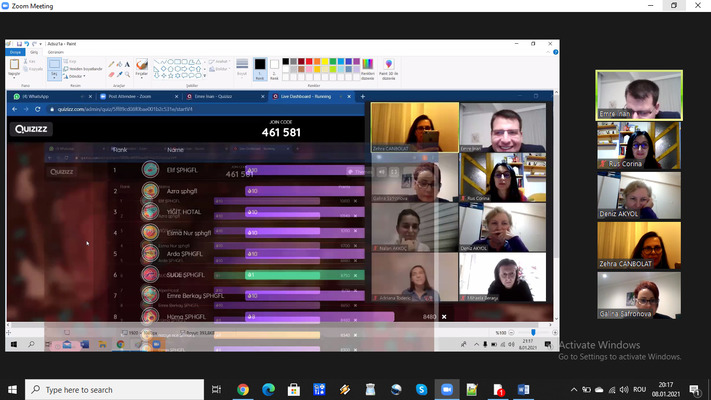Select Rus Corina's video thumbnail
This screenshot has width=711, height=400.
(x=639, y=145)
